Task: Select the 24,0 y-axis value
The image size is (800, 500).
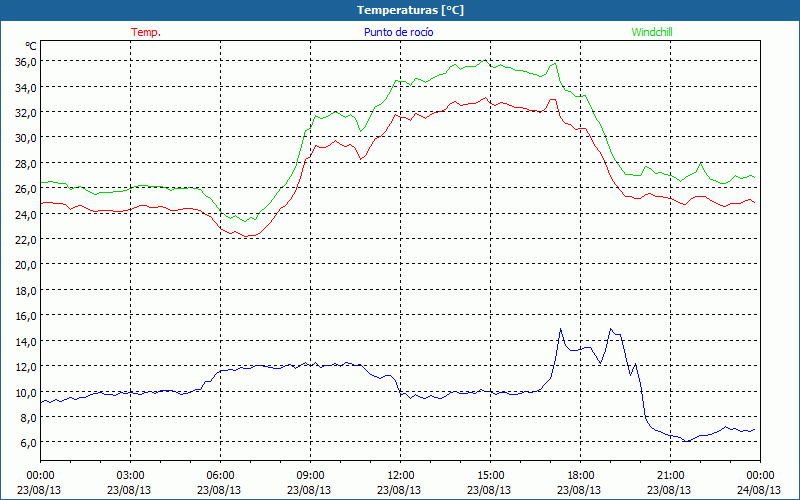Action: [27, 214]
